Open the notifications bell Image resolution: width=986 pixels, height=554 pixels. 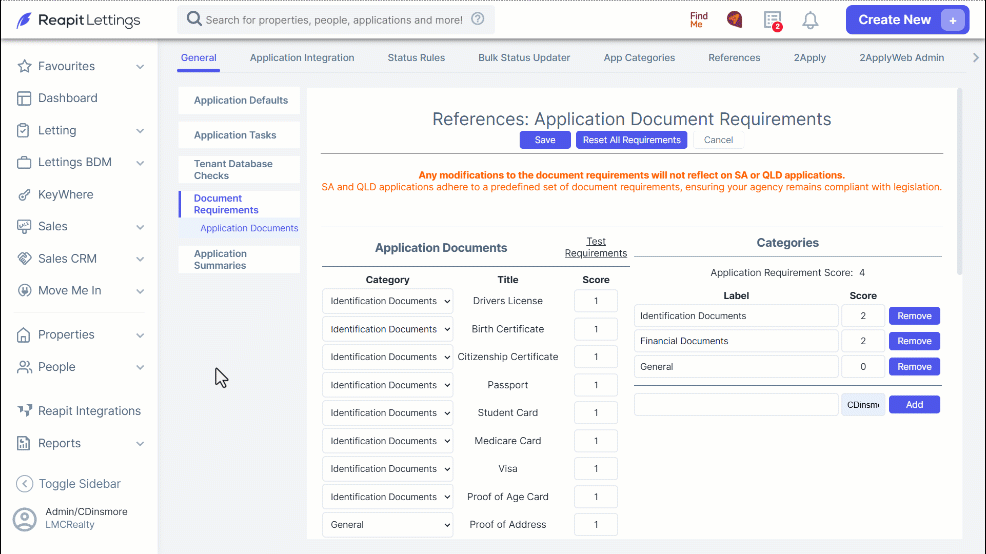tap(811, 20)
